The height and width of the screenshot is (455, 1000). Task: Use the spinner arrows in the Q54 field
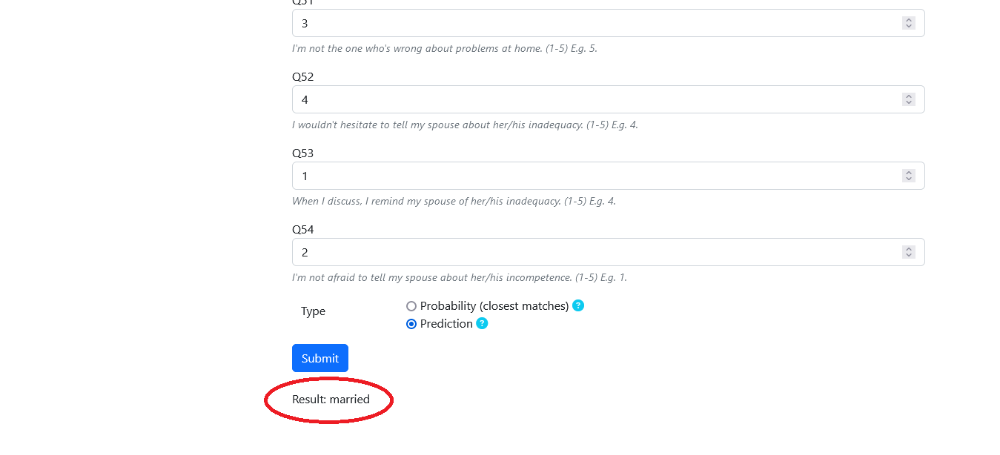908,252
